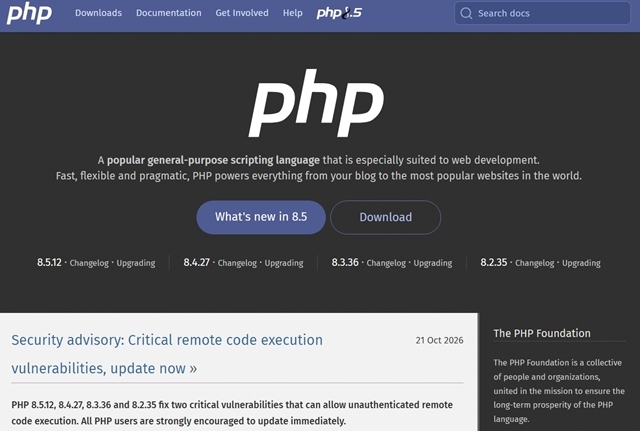
Task: Open the 8.5.12 version link
Action: 49,262
